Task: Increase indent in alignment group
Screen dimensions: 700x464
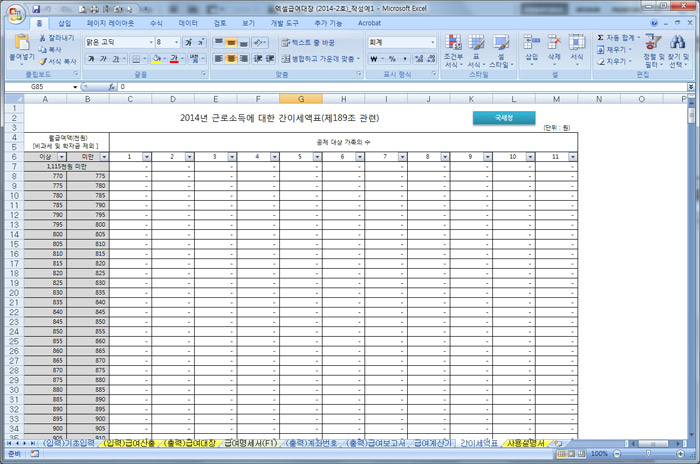Action: click(x=270, y=59)
